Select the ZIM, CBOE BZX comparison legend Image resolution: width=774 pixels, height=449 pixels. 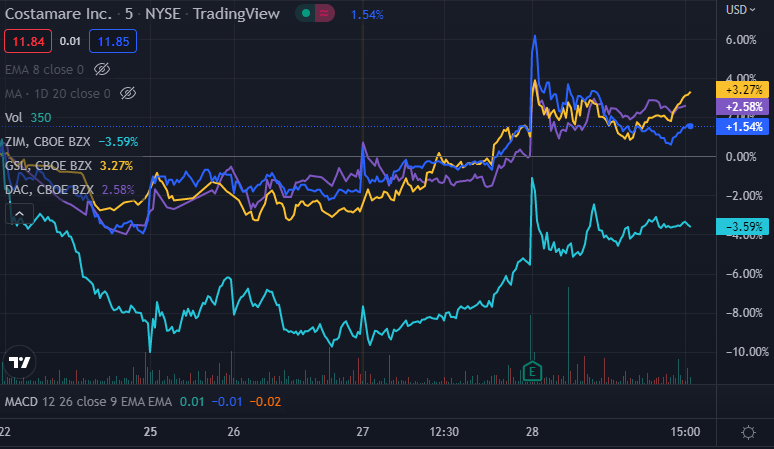[x=47, y=142]
